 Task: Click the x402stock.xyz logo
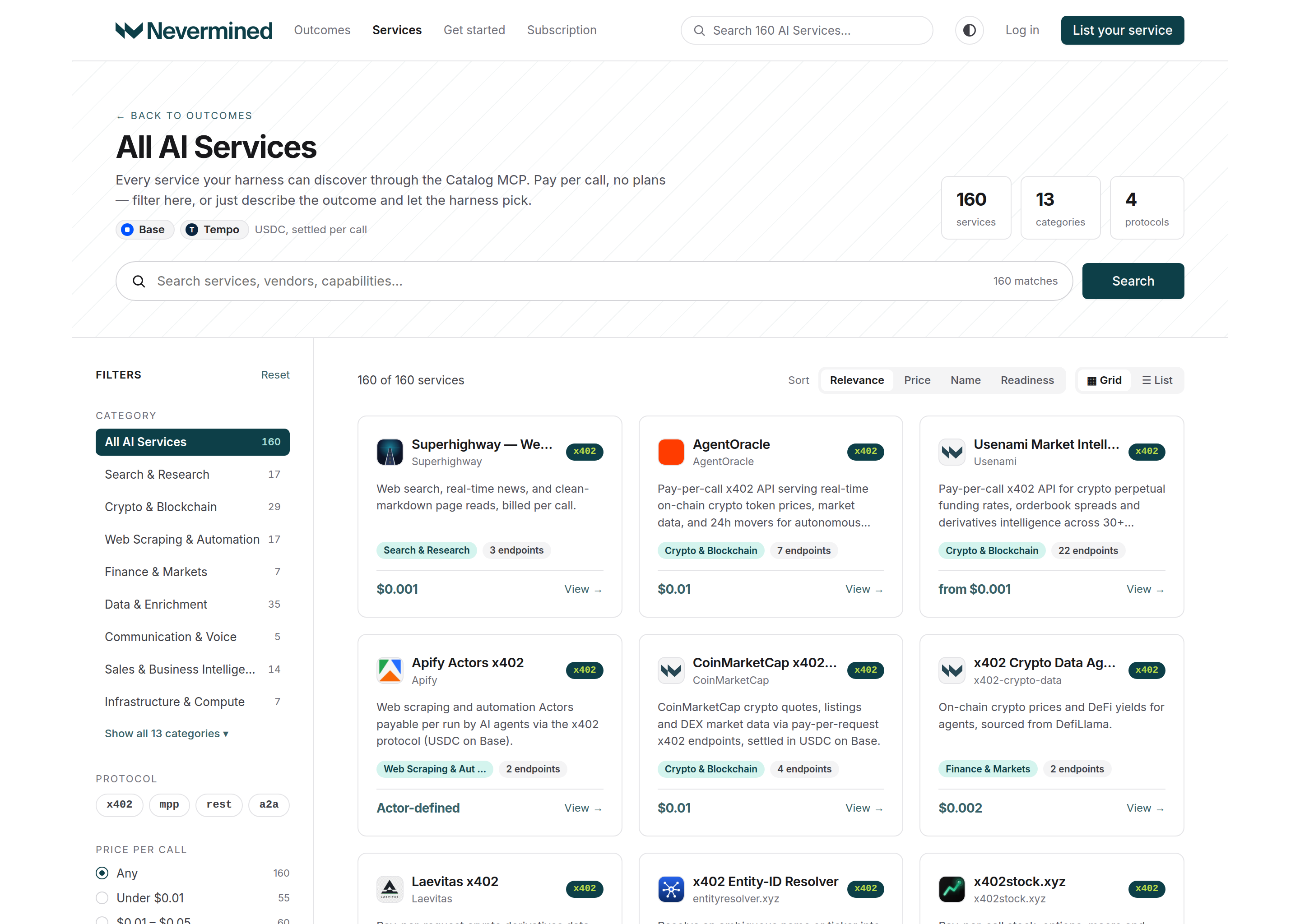952,889
